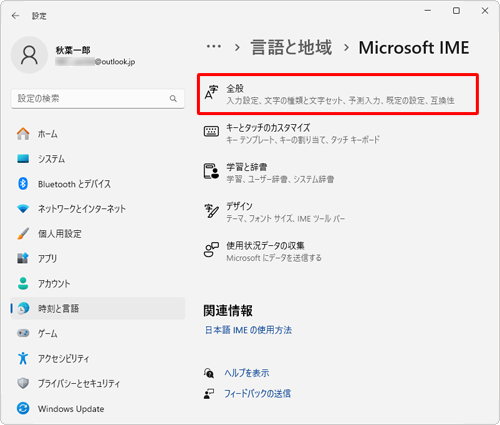Click the アカウント person icon
The image size is (500, 425).
click(x=23, y=283)
